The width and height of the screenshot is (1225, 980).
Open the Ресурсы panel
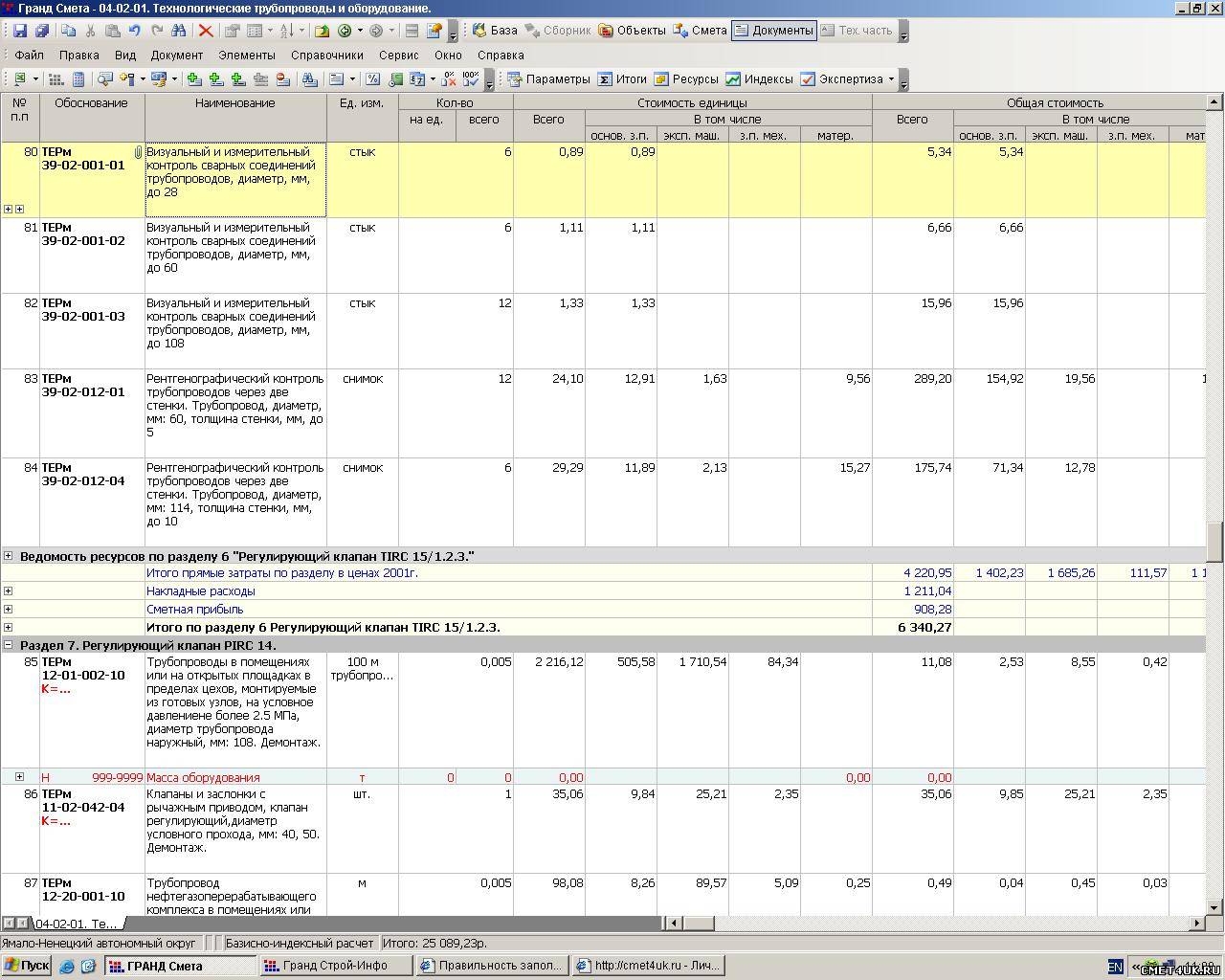685,79
